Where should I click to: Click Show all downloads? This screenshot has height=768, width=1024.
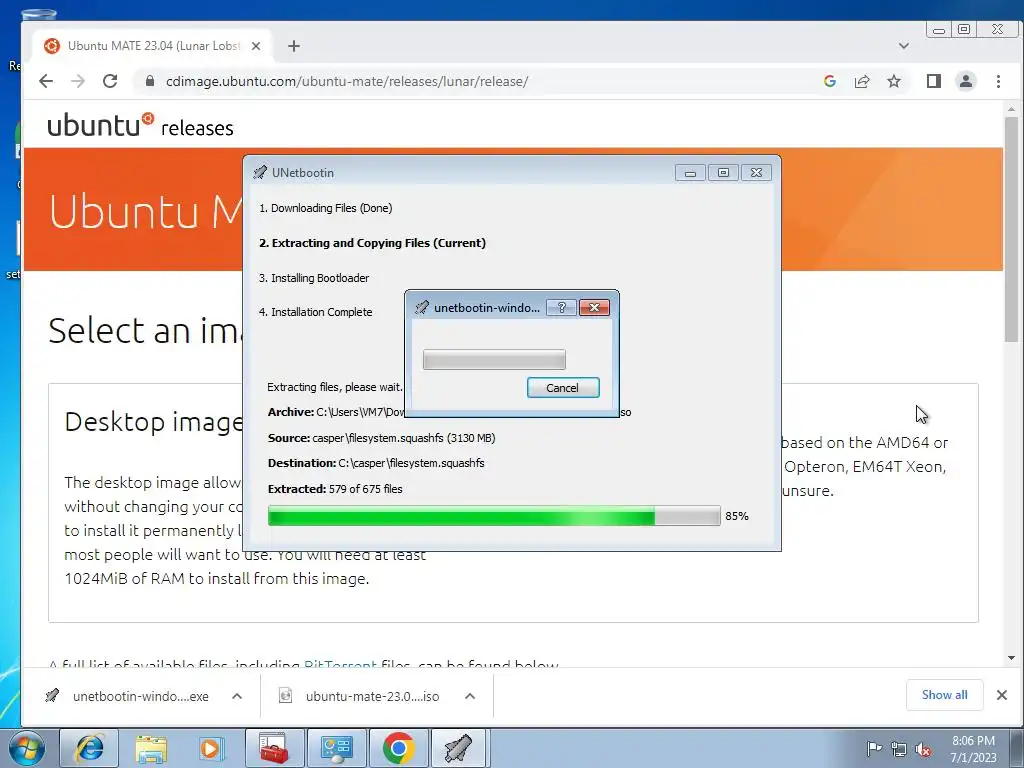tap(944, 695)
